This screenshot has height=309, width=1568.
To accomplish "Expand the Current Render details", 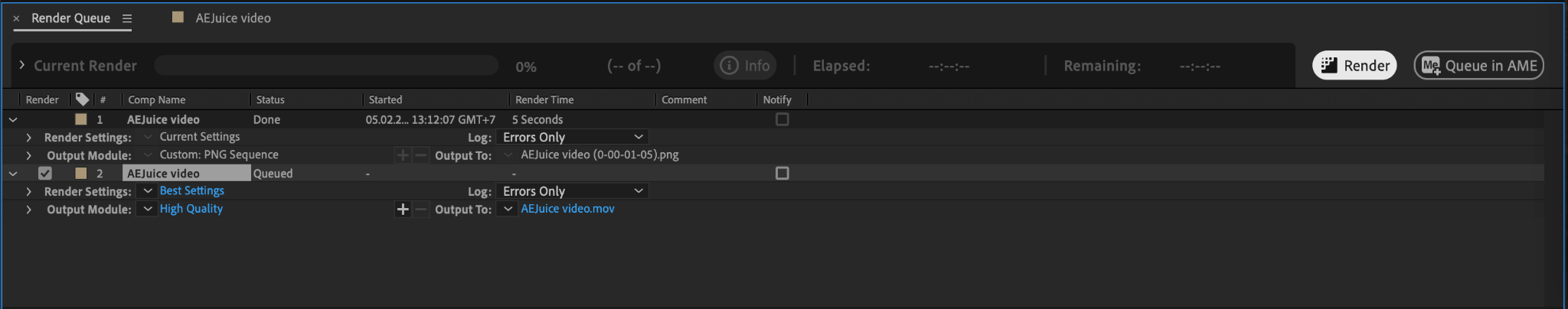I will [x=22, y=66].
